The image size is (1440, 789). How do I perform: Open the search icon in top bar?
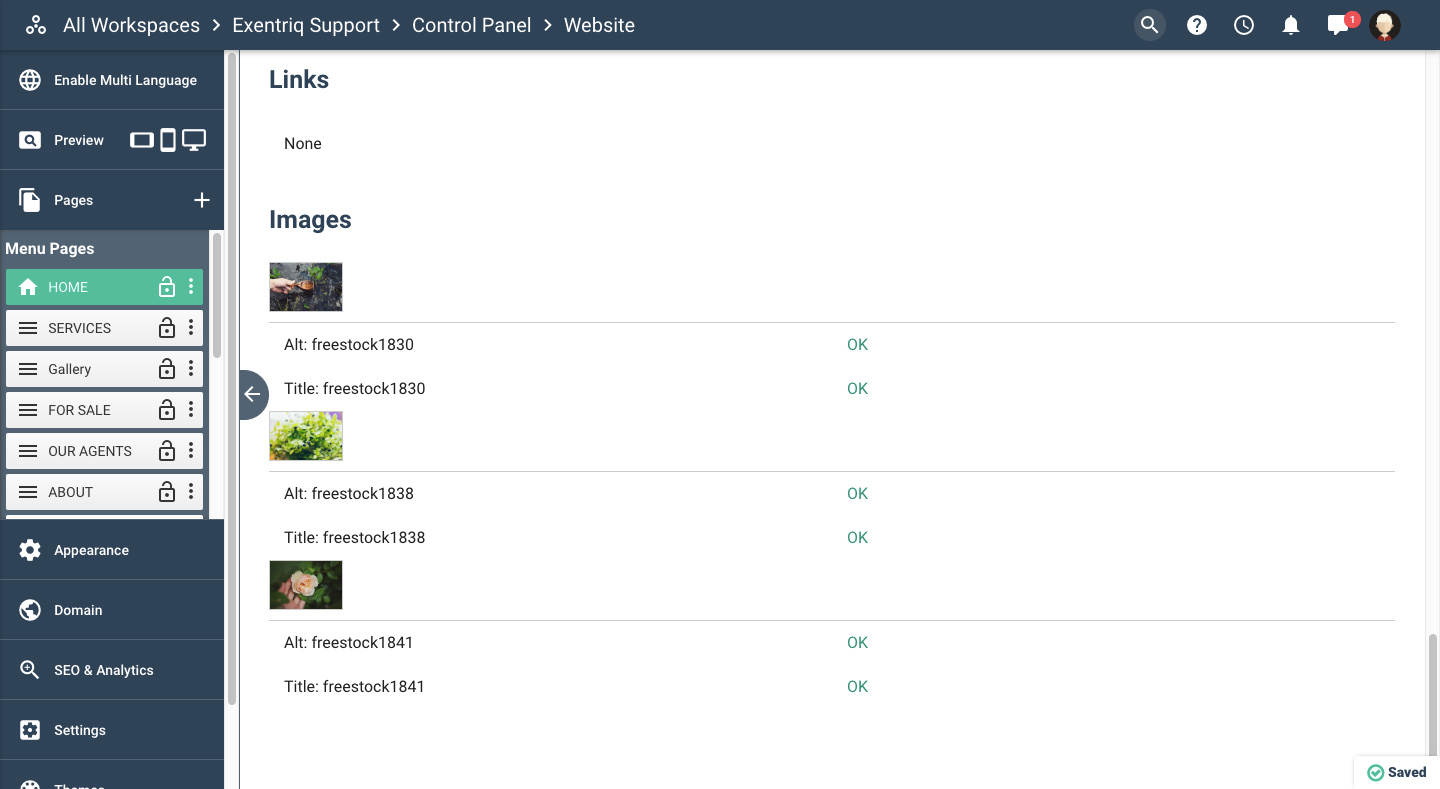click(1150, 26)
